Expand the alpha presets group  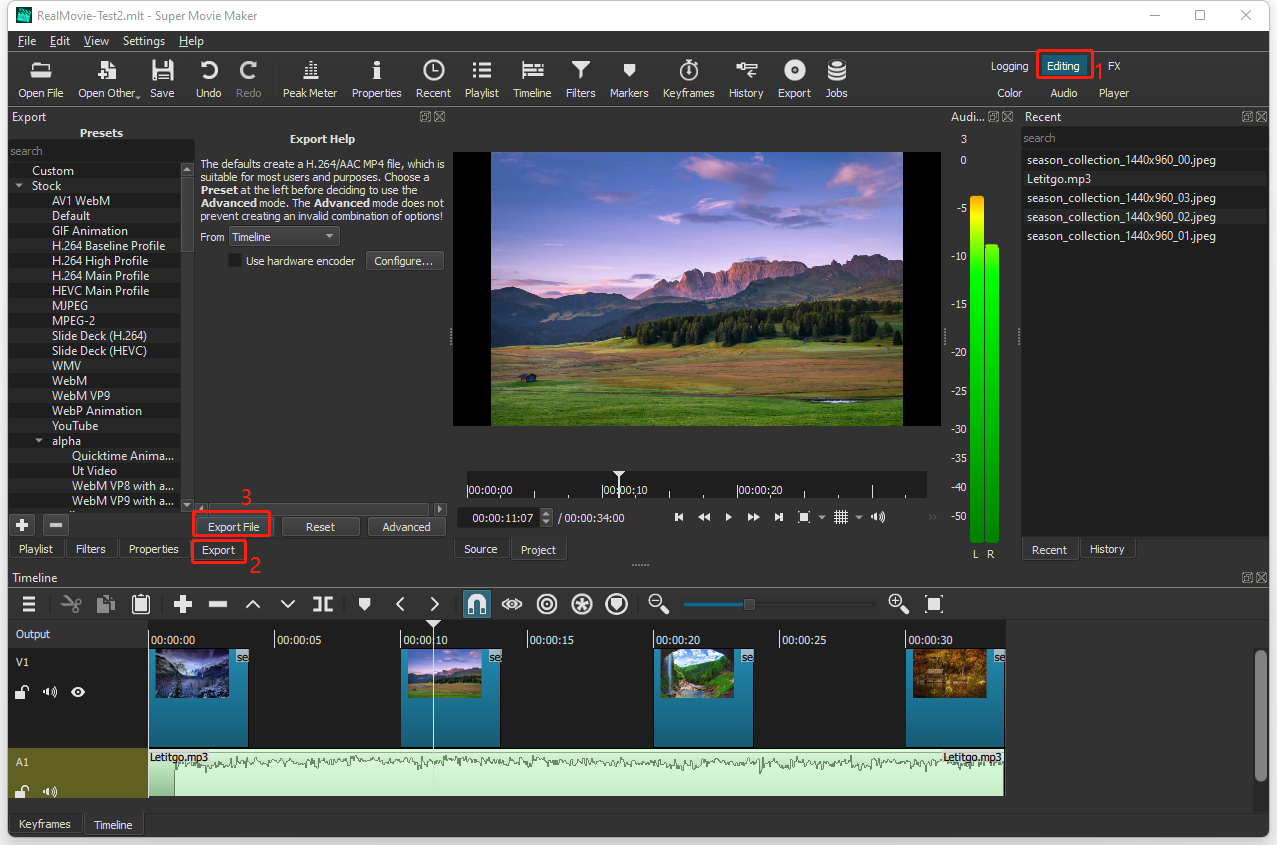click(x=38, y=440)
